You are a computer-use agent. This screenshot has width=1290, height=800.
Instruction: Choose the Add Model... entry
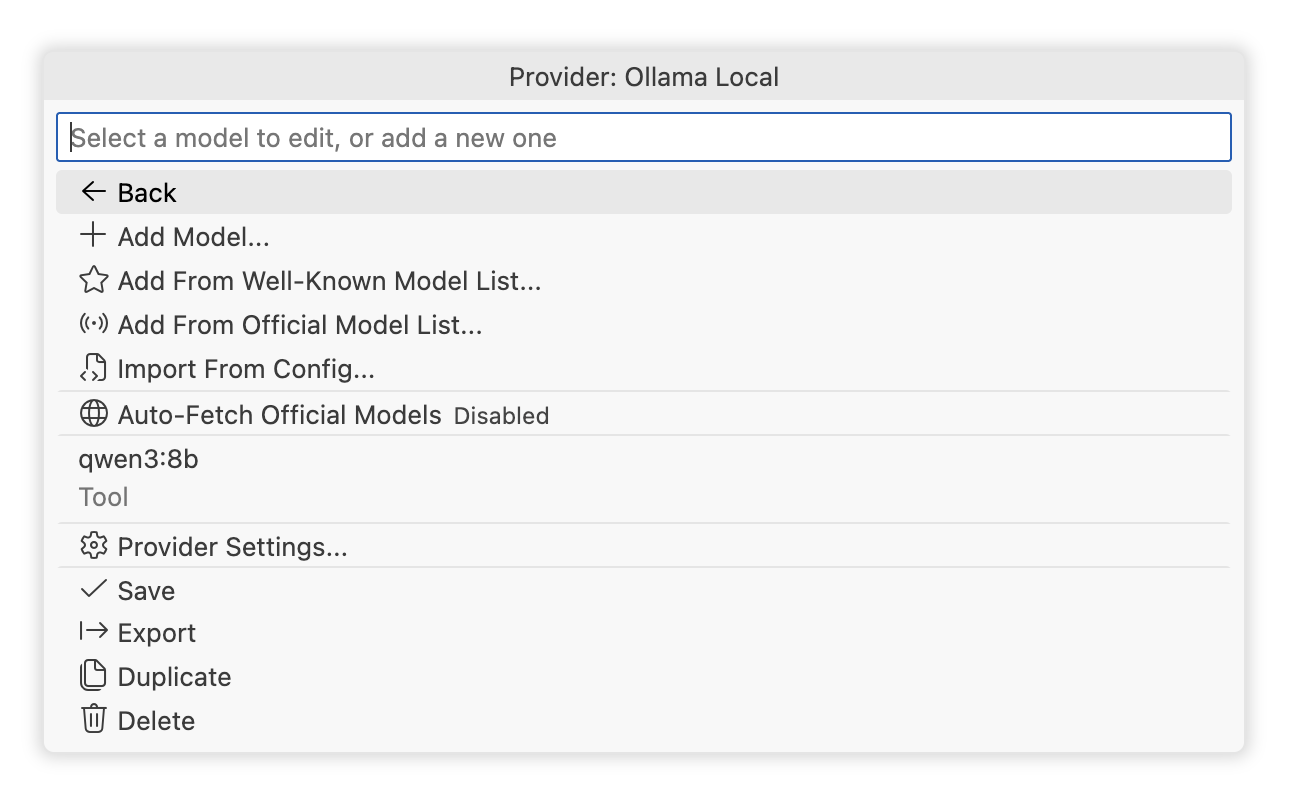pos(644,237)
